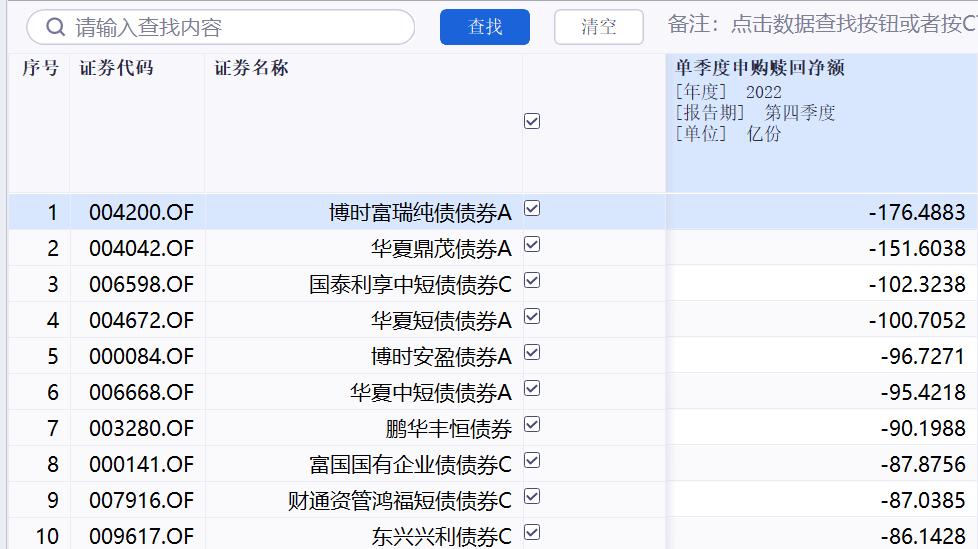The width and height of the screenshot is (978, 549).
Task: Toggle checkbox for 华夏中短债债券A
Action: 532,389
